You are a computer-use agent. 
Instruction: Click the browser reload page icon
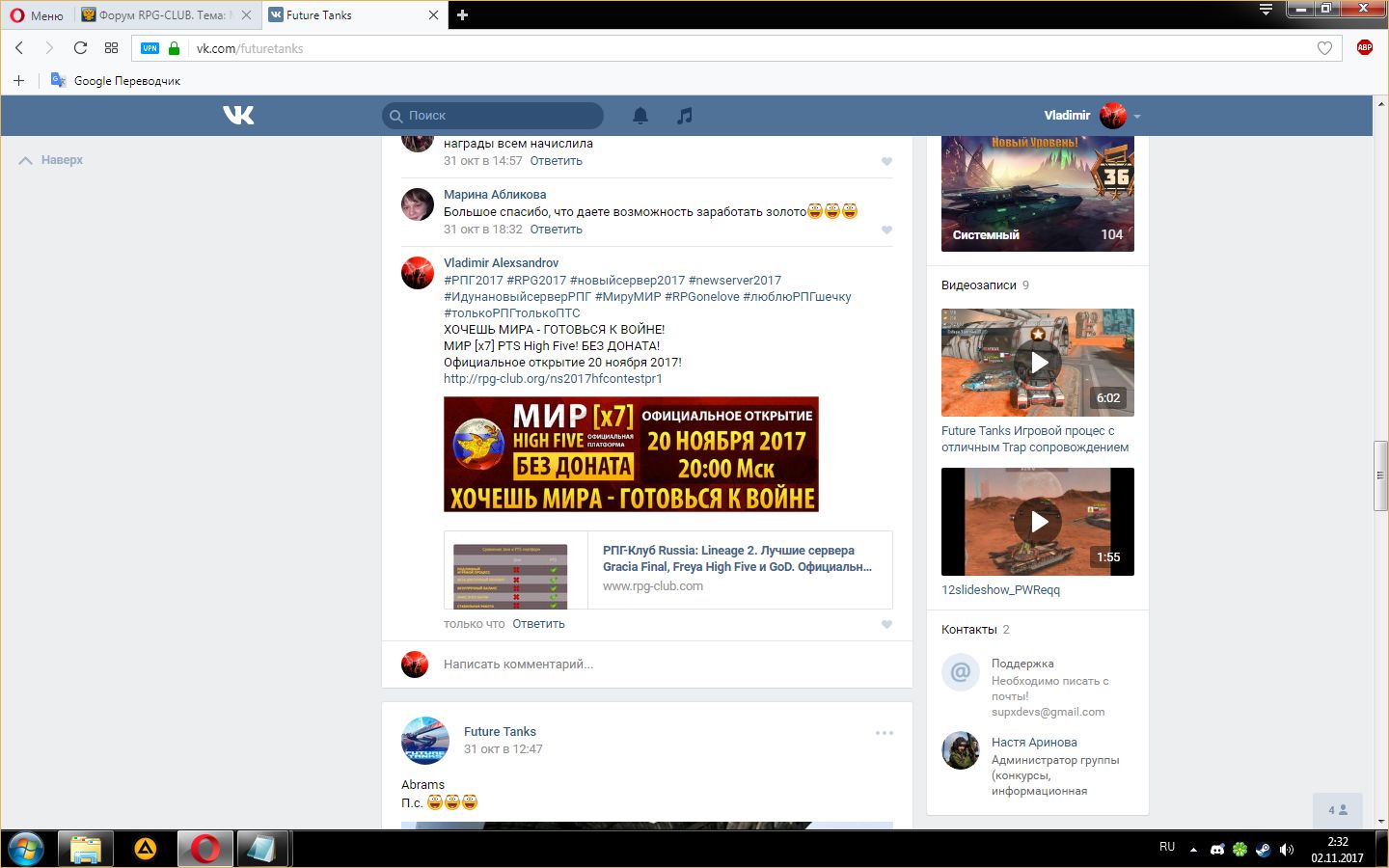(x=80, y=48)
